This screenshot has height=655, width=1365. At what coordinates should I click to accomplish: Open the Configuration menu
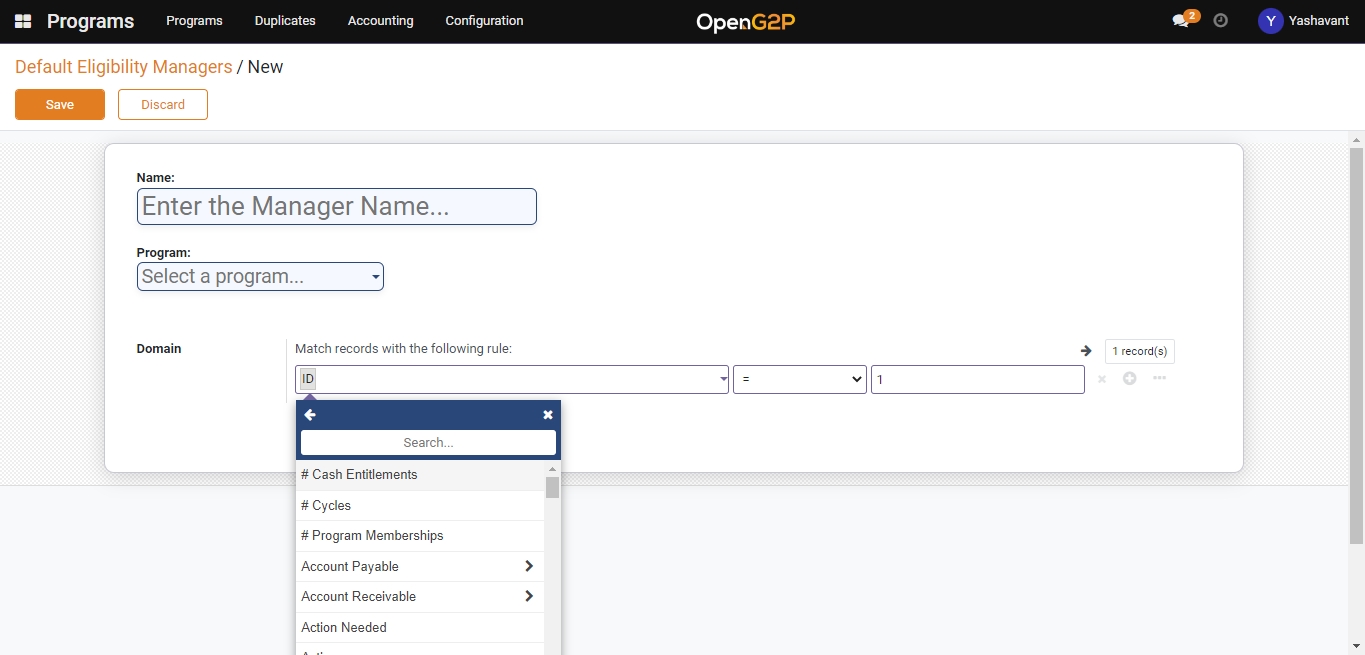[484, 21]
